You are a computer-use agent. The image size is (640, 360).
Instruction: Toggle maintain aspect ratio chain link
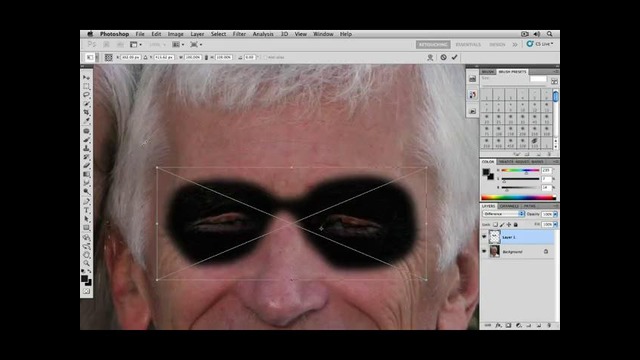pyautogui.click(x=206, y=58)
